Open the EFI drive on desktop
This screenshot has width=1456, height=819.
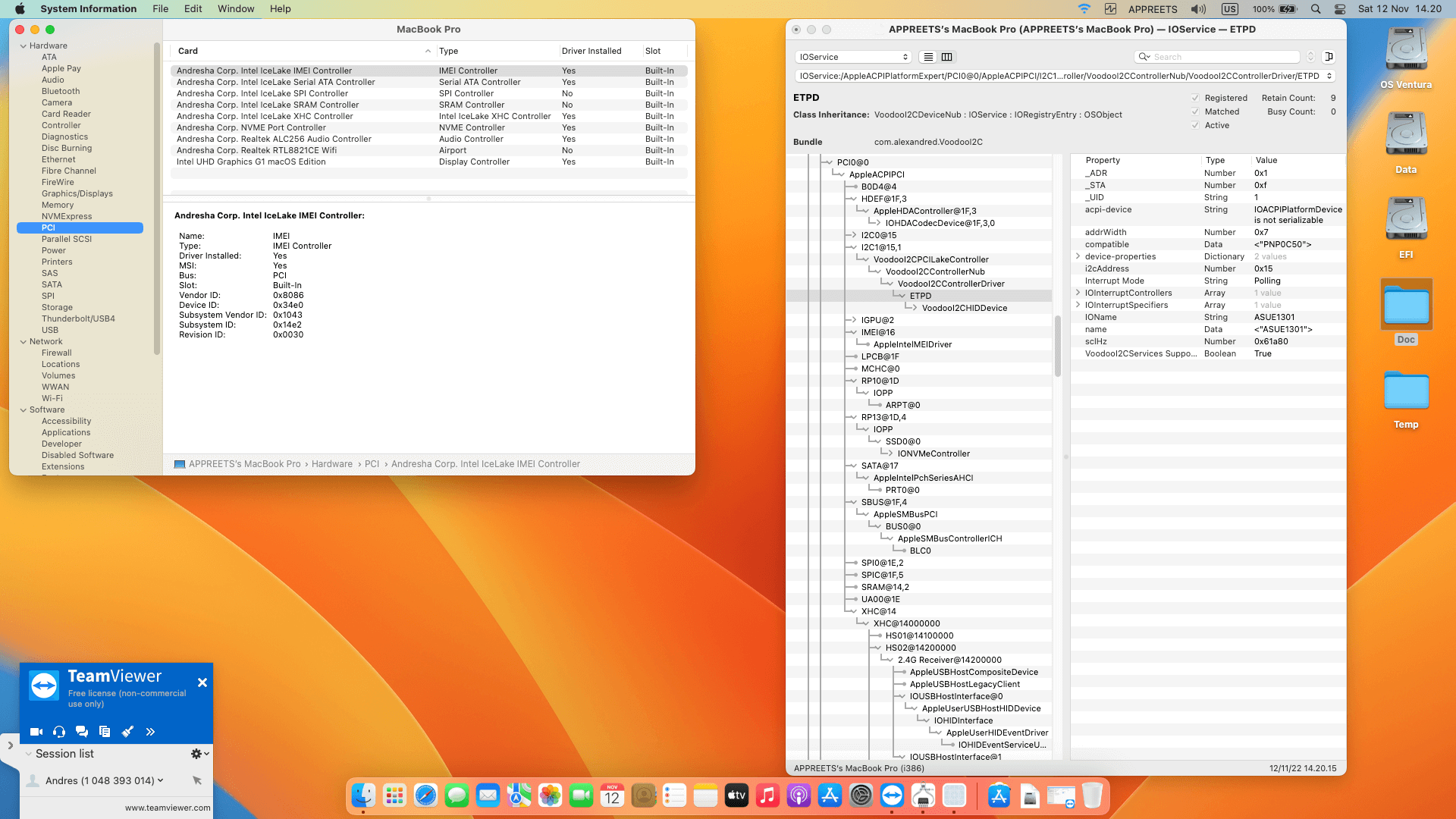click(1406, 228)
